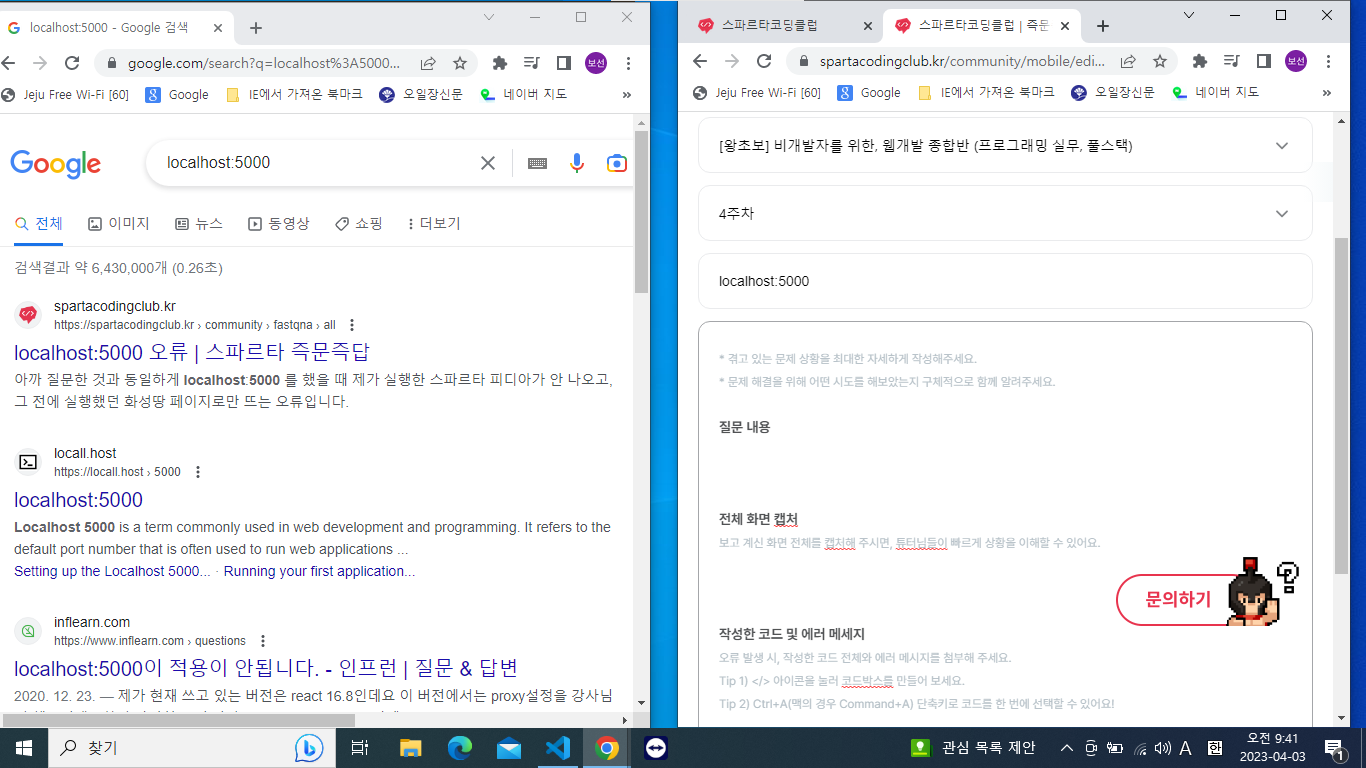Open result localhost:5000 오류 | 스파르타 즉문즉답
The height and width of the screenshot is (768, 1366).
[192, 352]
